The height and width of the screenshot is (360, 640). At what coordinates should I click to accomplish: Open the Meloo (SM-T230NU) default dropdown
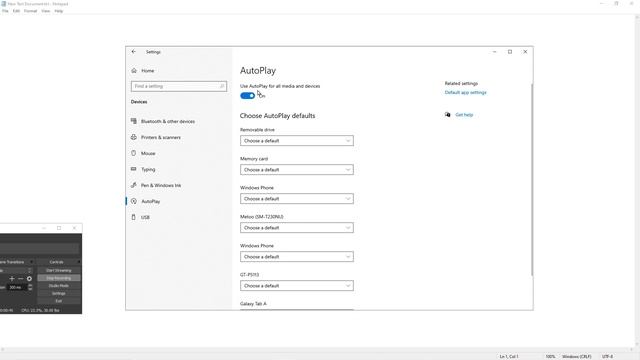(297, 228)
